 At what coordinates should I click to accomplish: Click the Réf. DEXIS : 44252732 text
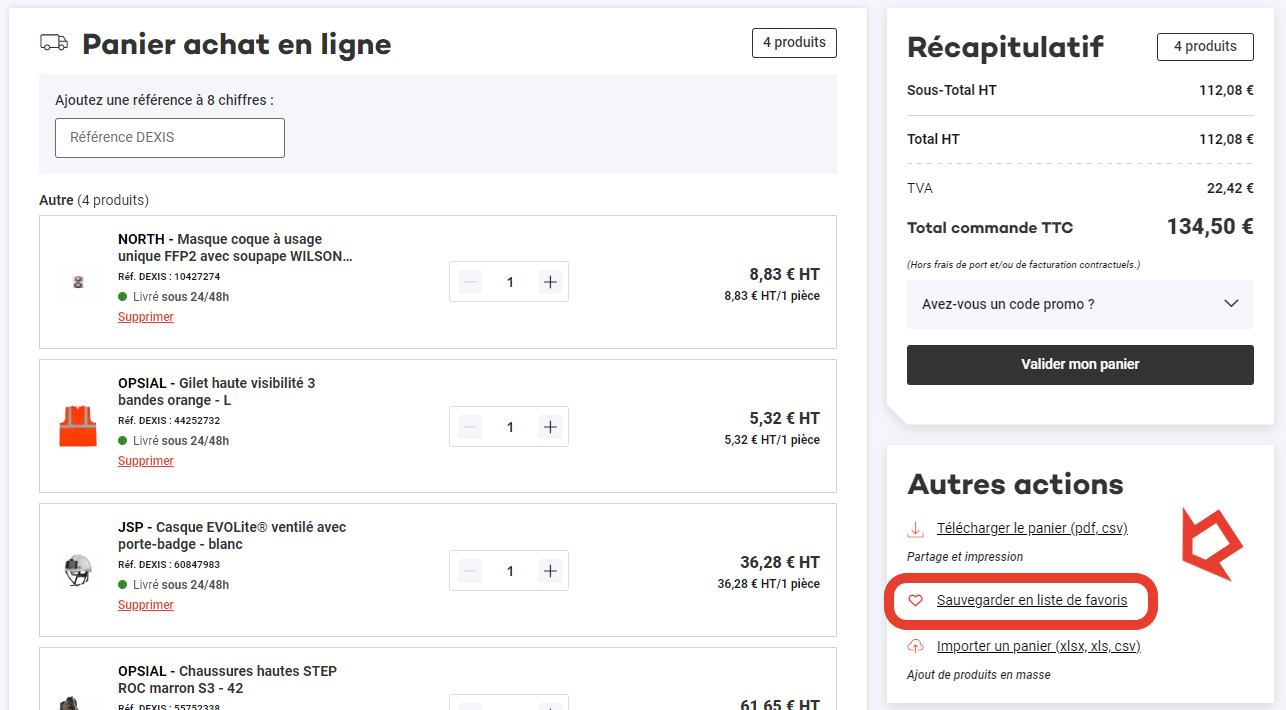coord(169,421)
